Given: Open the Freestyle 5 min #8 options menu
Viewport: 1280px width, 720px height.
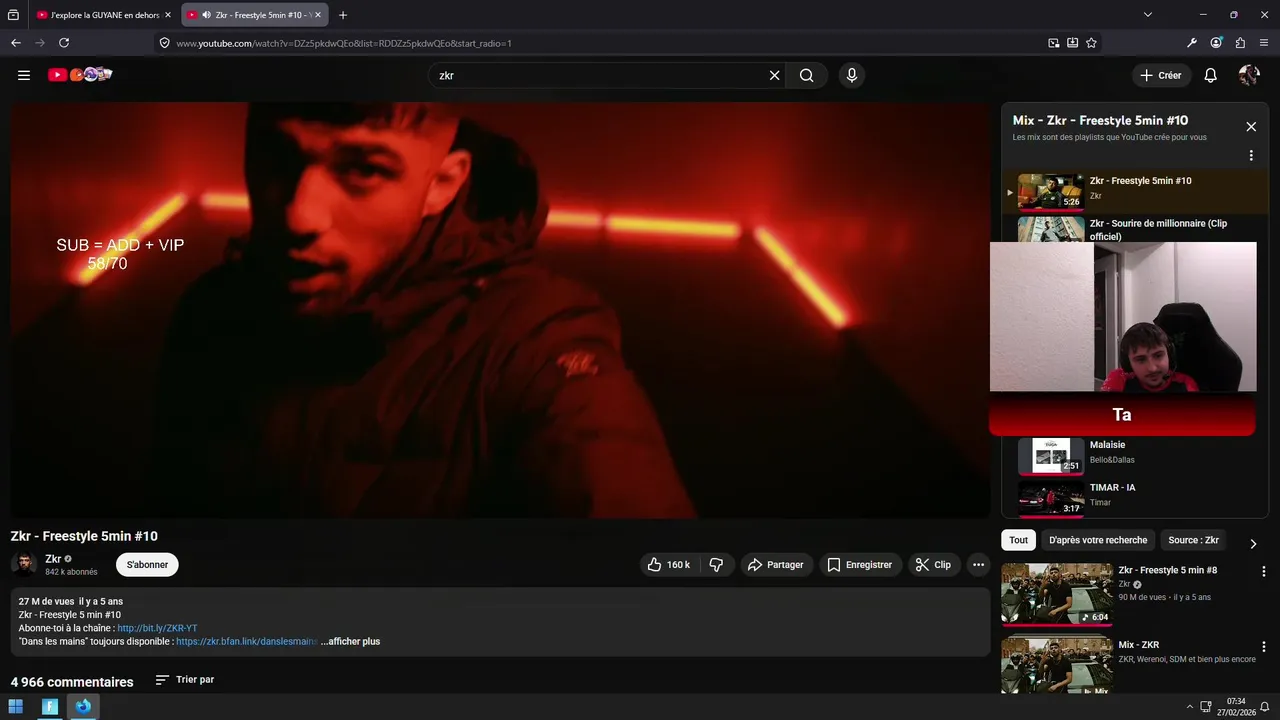Looking at the screenshot, I should 1264,572.
